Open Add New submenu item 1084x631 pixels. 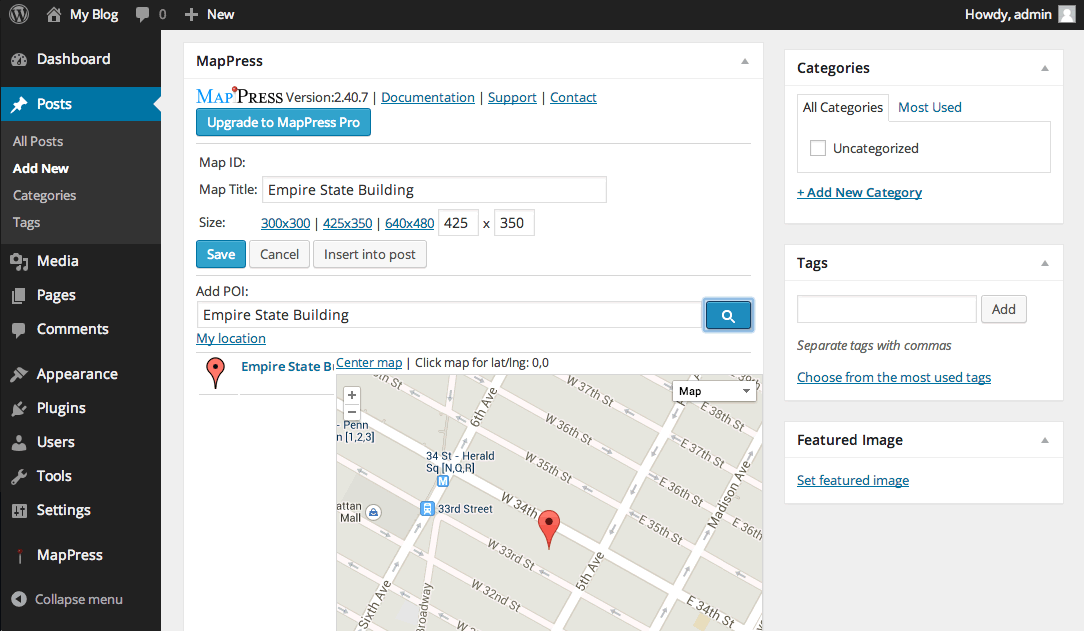tap(41, 168)
